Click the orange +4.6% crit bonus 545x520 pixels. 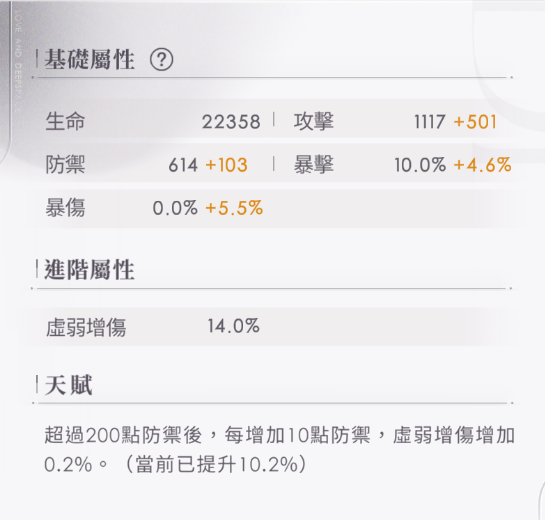(482, 165)
